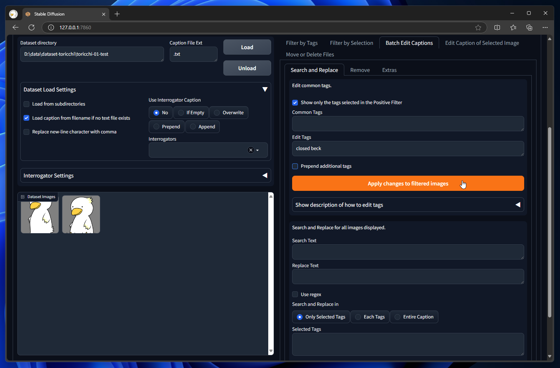Viewport: 560px width, 368px height.
Task: Open a new browser tab
Action: (x=117, y=14)
